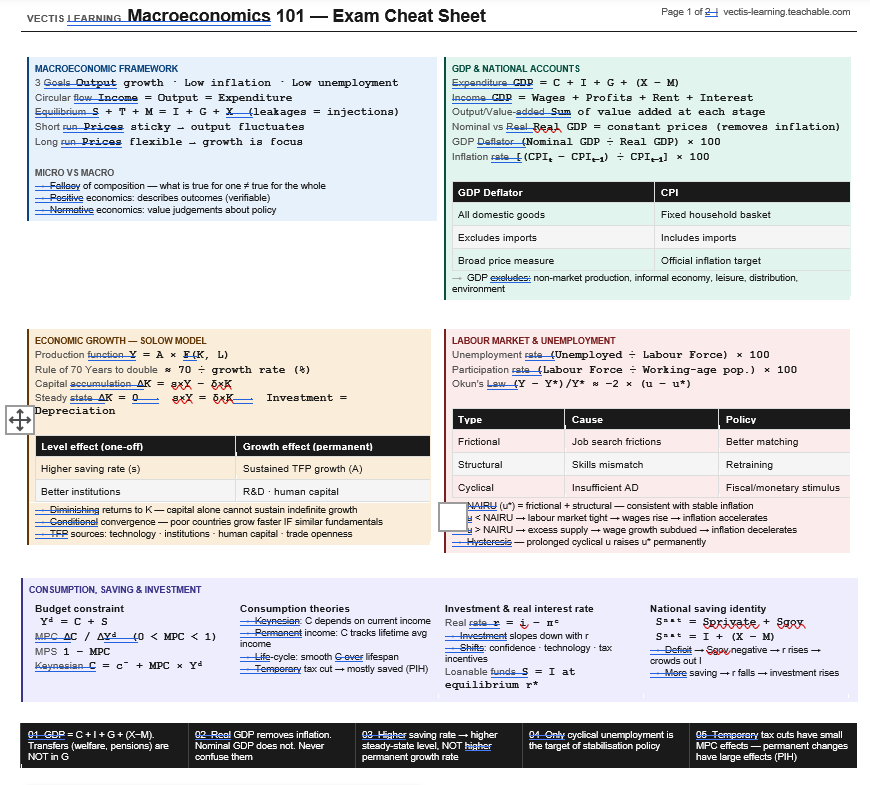Click the '03 Higher saving rate' footer note

[430, 746]
